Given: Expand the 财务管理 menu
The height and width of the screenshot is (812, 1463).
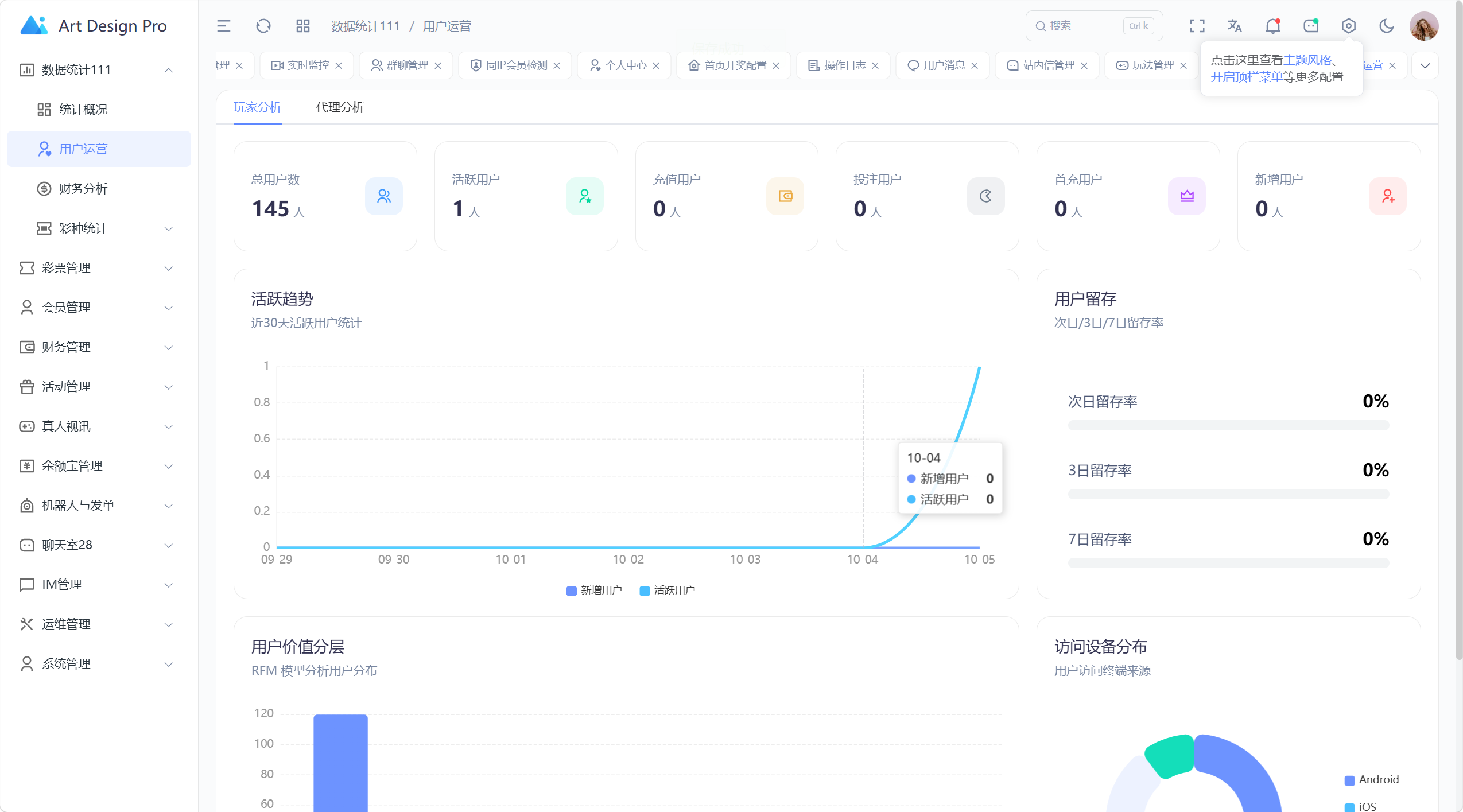Looking at the screenshot, I should [x=99, y=347].
